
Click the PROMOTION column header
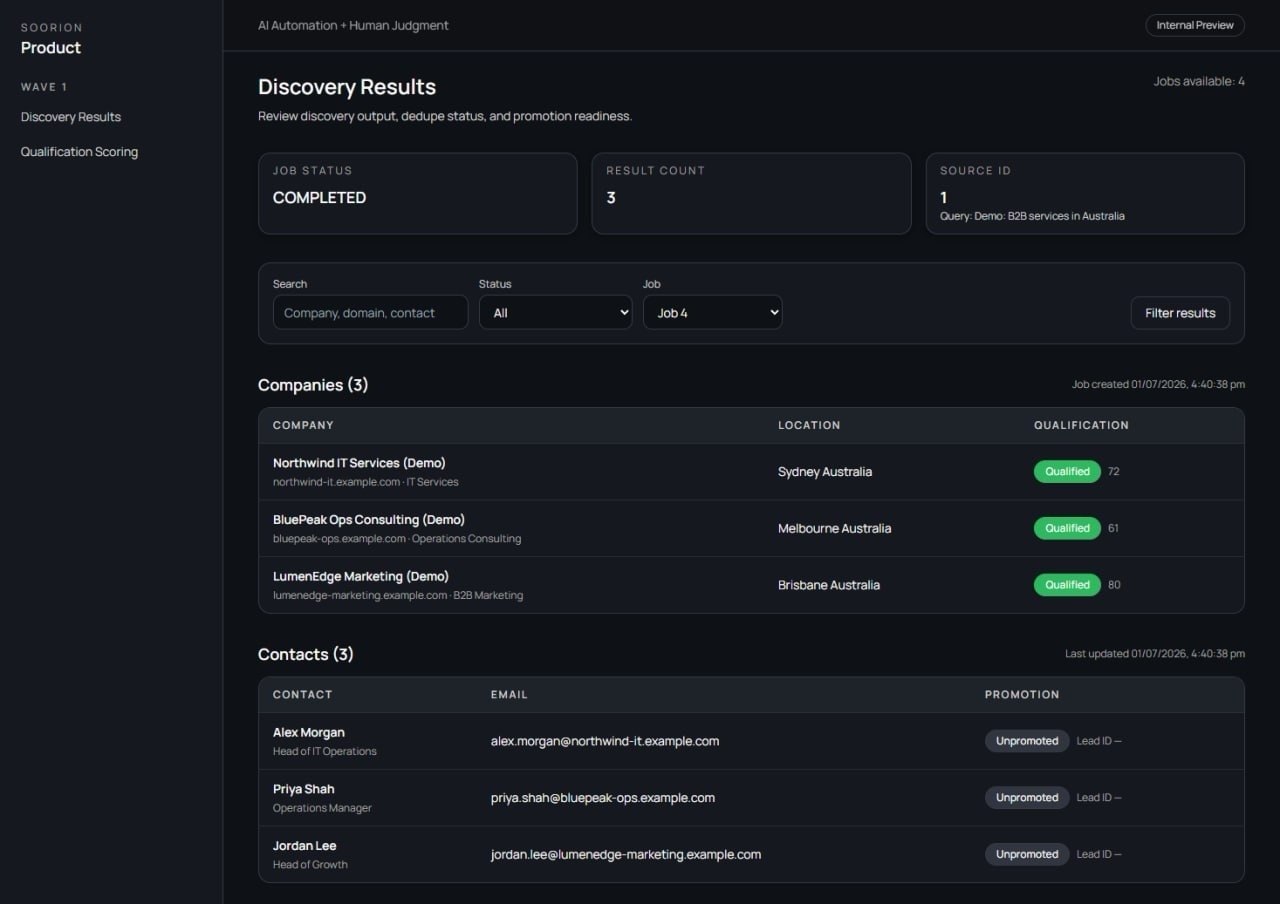point(1022,694)
